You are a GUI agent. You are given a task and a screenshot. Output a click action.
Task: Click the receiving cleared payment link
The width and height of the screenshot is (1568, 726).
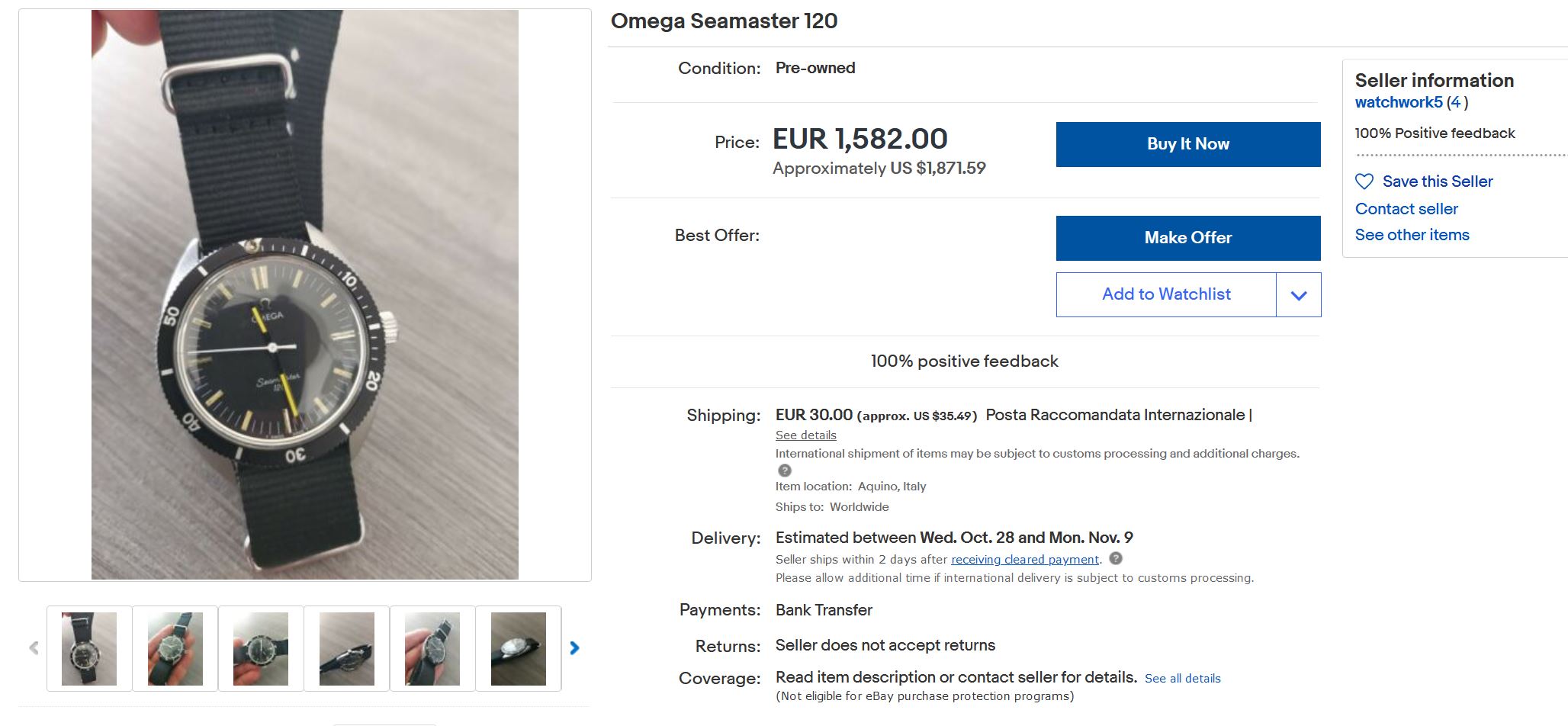[1025, 560]
